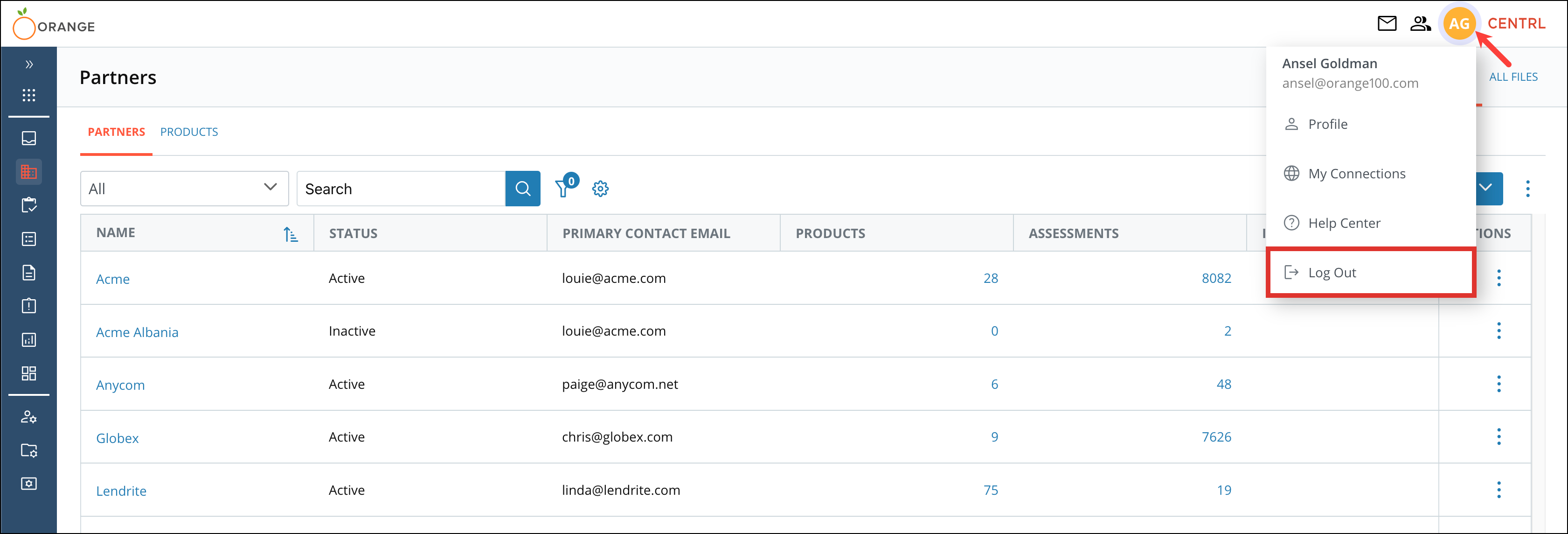
Task: Choose Log Out from user menu
Action: click(1331, 273)
